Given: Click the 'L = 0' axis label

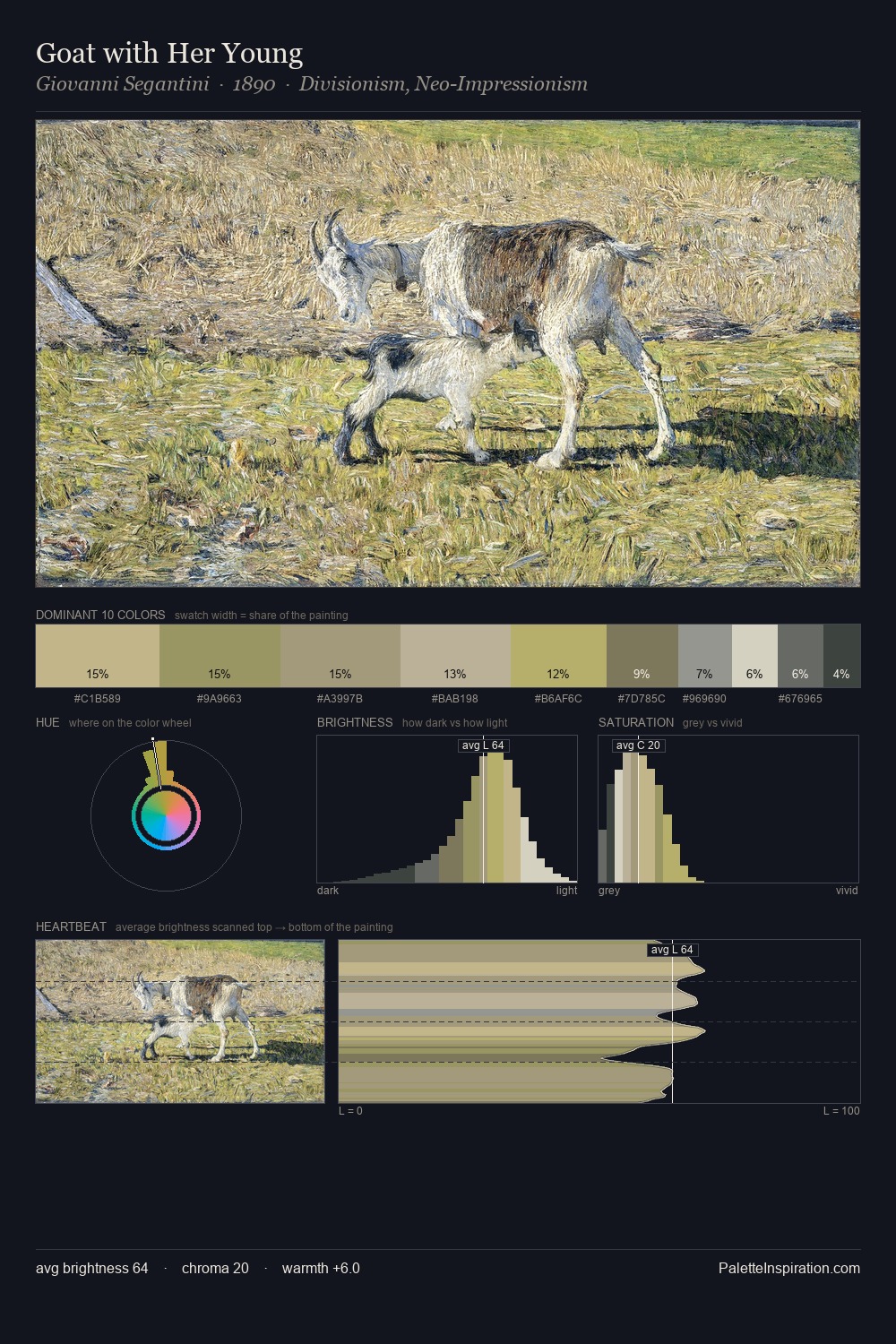Looking at the screenshot, I should click(x=350, y=1111).
